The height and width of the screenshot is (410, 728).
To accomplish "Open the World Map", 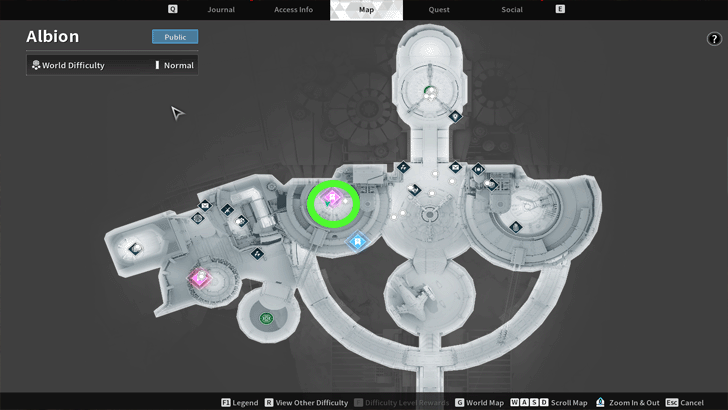I will point(479,402).
